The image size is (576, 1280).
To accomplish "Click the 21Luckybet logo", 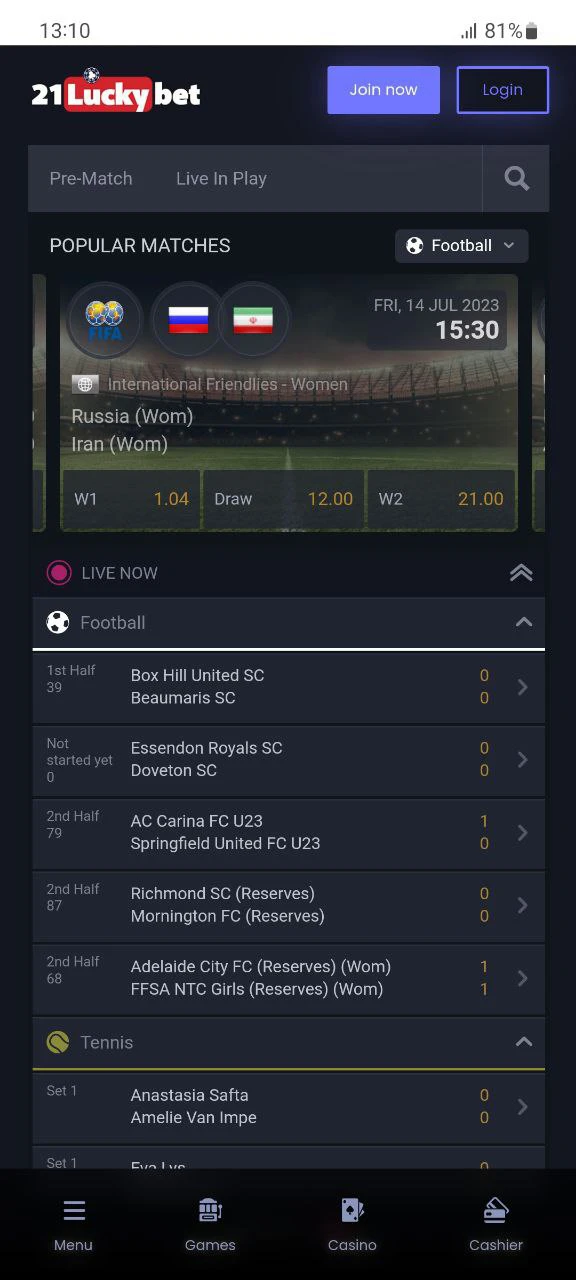I will (x=115, y=89).
